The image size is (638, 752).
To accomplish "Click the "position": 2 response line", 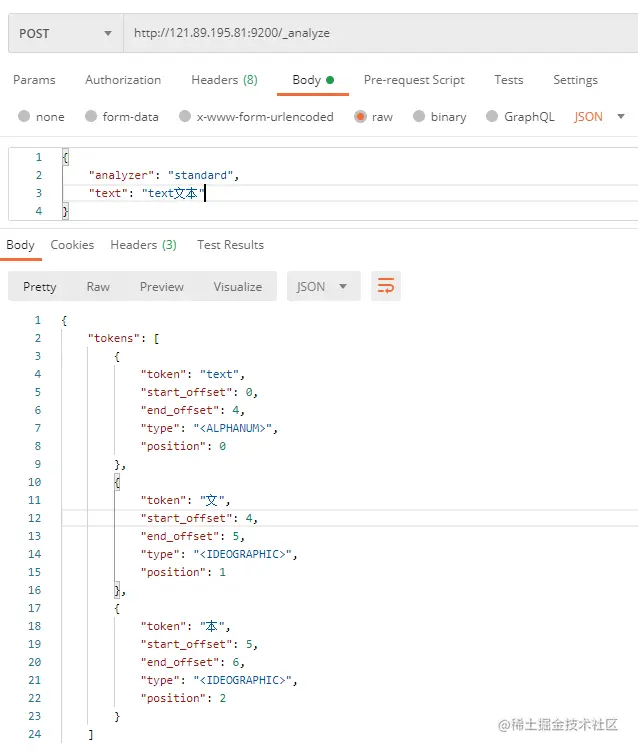I will pyautogui.click(x=183, y=698).
